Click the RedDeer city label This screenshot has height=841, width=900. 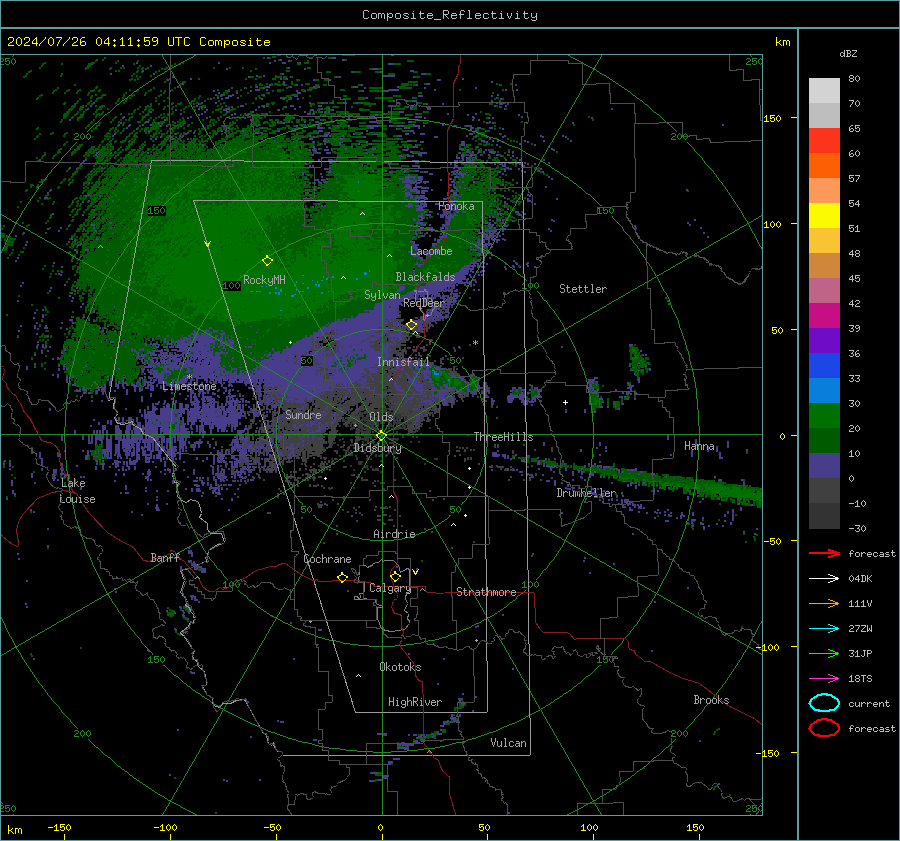pyautogui.click(x=424, y=303)
